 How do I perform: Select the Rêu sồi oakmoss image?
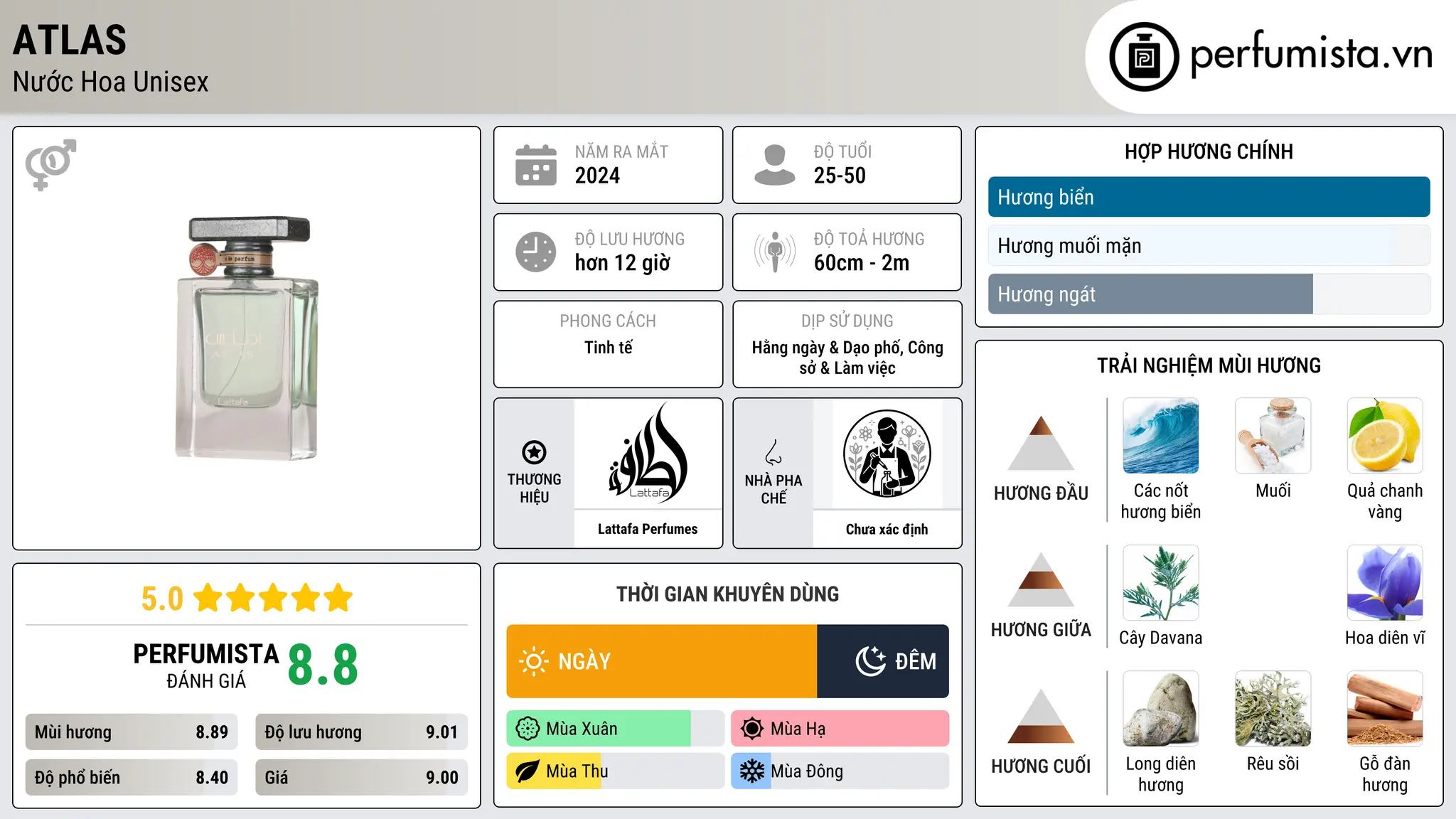click(1273, 709)
